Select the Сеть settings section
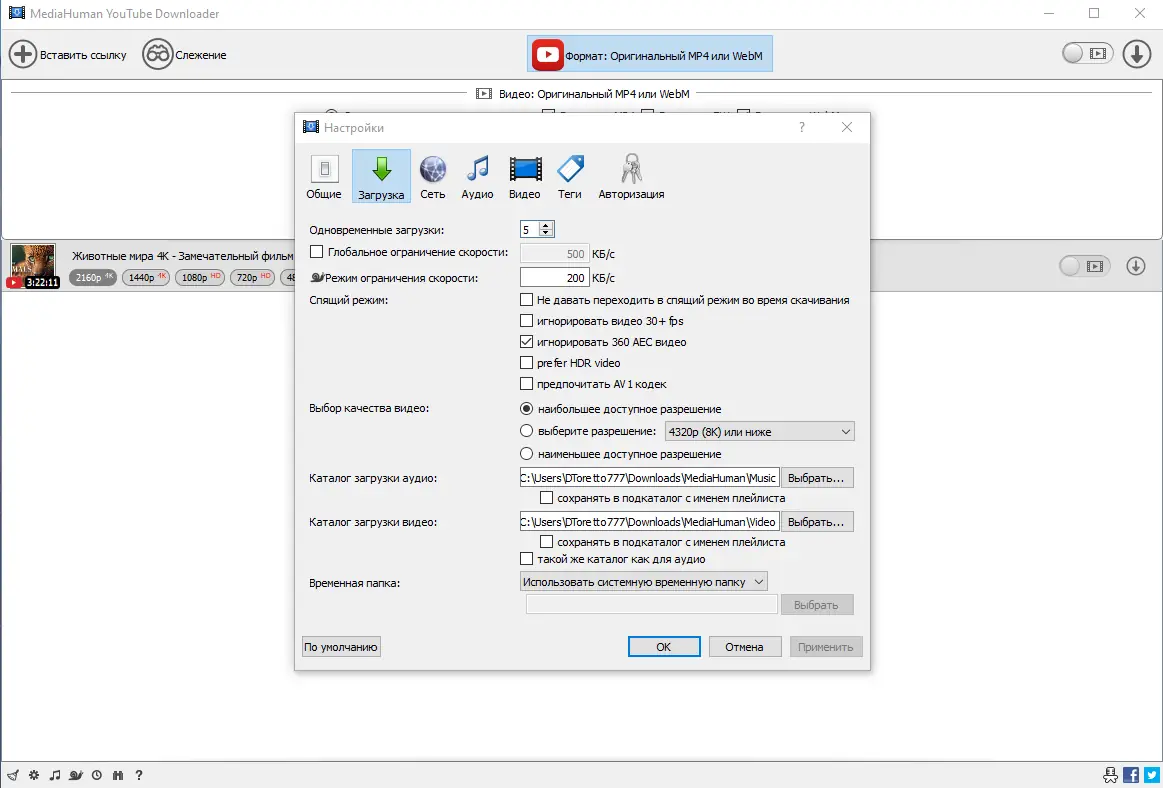Viewport: 1163px width, 788px height. click(x=432, y=176)
